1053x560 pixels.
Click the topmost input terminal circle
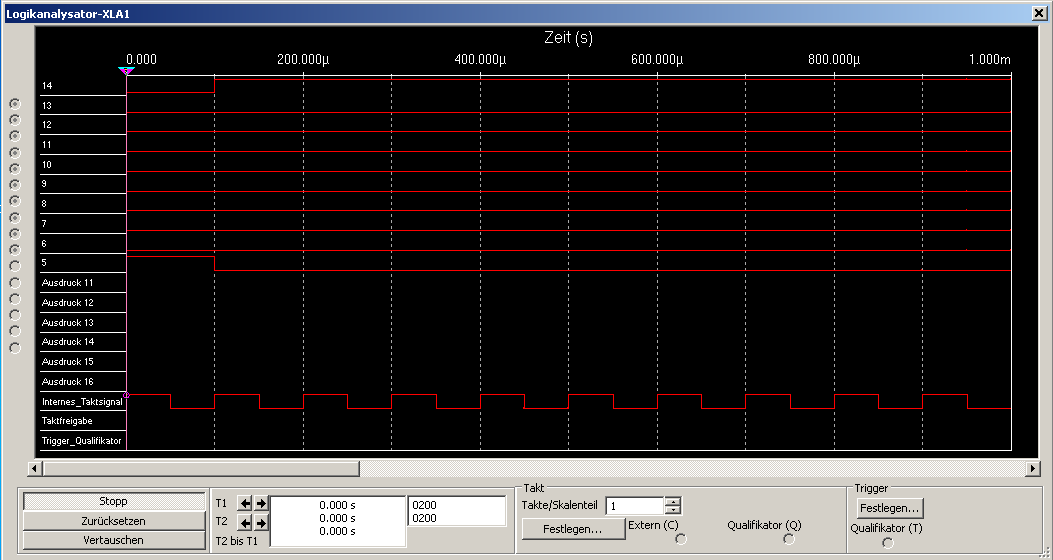click(15, 104)
